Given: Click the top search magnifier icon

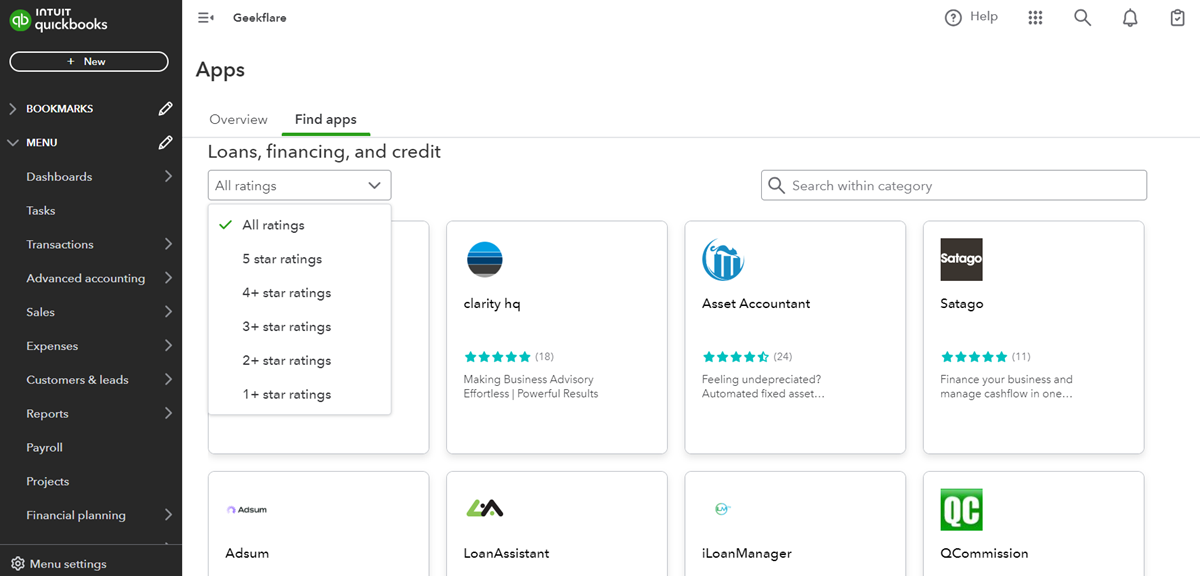Looking at the screenshot, I should tap(1082, 18).
